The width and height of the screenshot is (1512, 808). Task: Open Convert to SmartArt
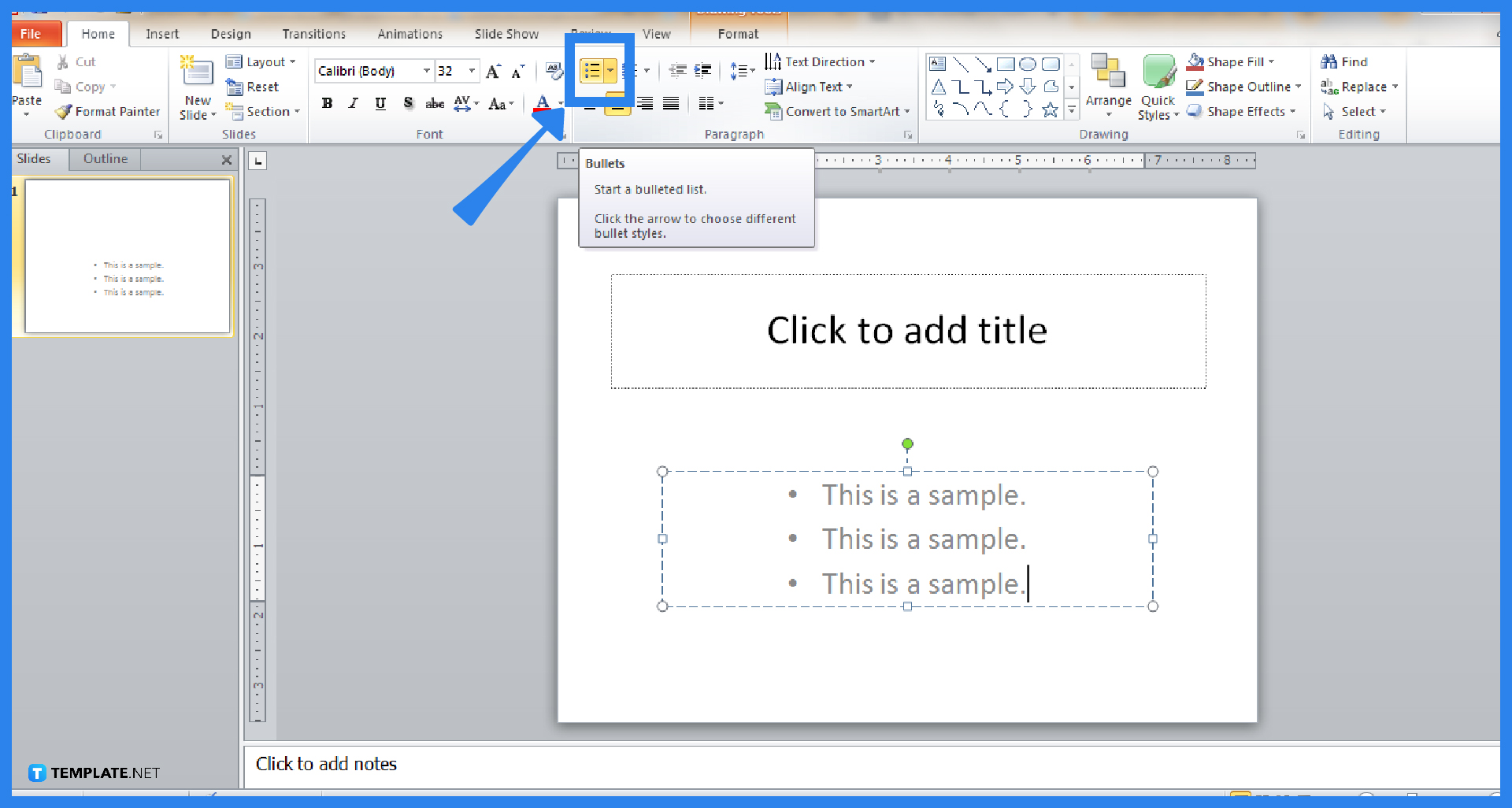836,111
